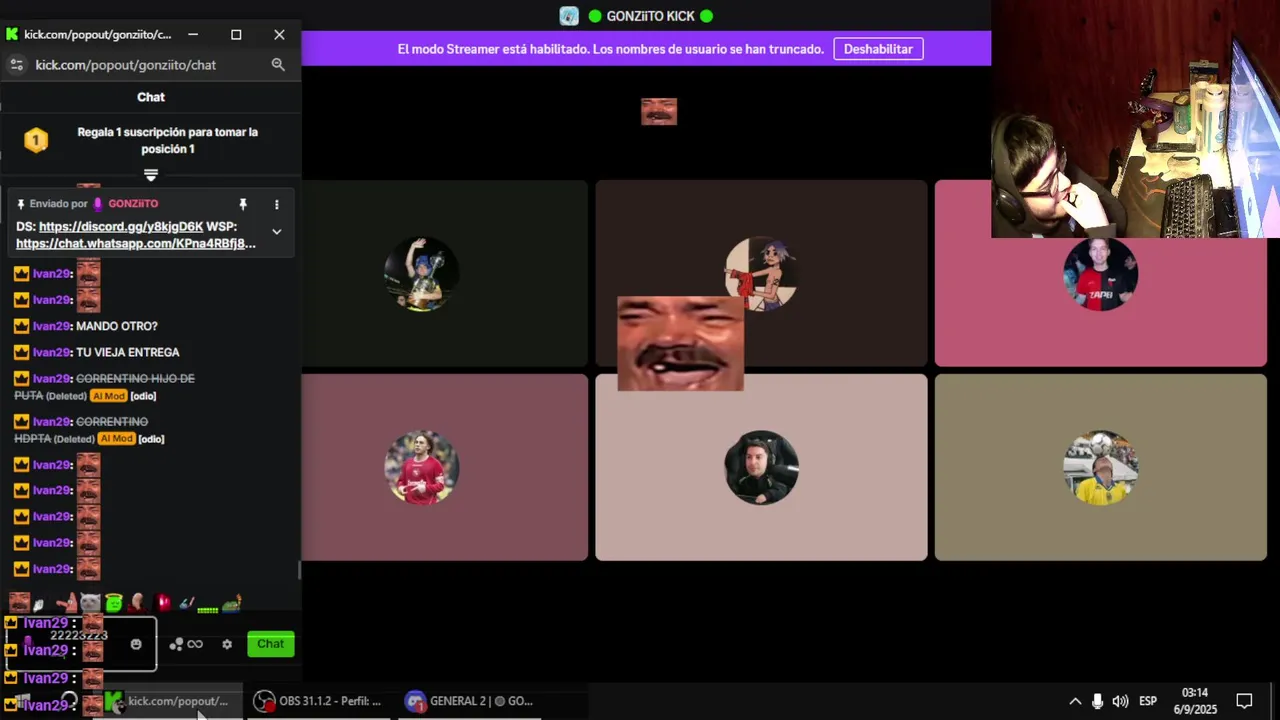Select the yellow jersey avatar on olive tile
The height and width of the screenshot is (720, 1280).
(x=1100, y=467)
